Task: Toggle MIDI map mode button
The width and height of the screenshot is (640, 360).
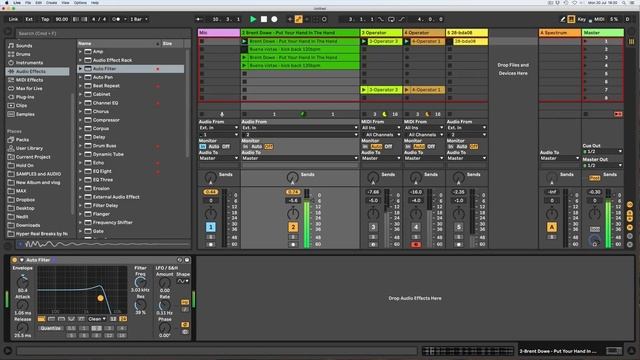Action: (599, 19)
